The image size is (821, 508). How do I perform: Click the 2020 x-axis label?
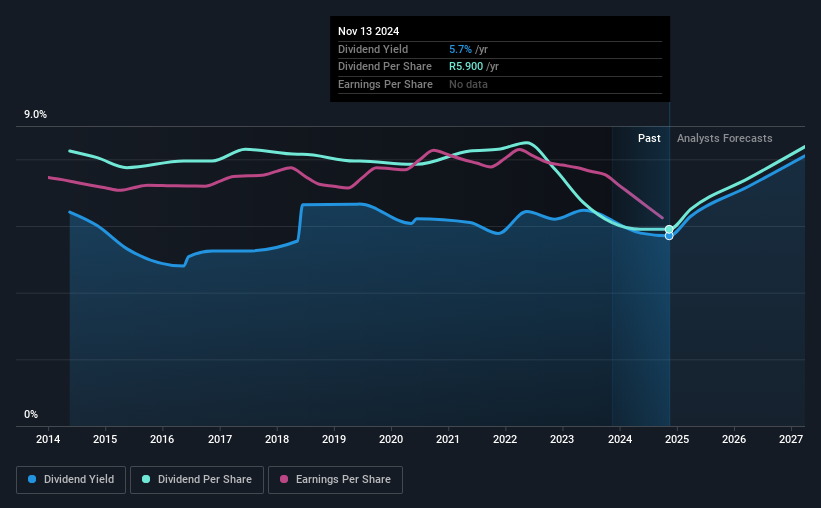point(391,439)
